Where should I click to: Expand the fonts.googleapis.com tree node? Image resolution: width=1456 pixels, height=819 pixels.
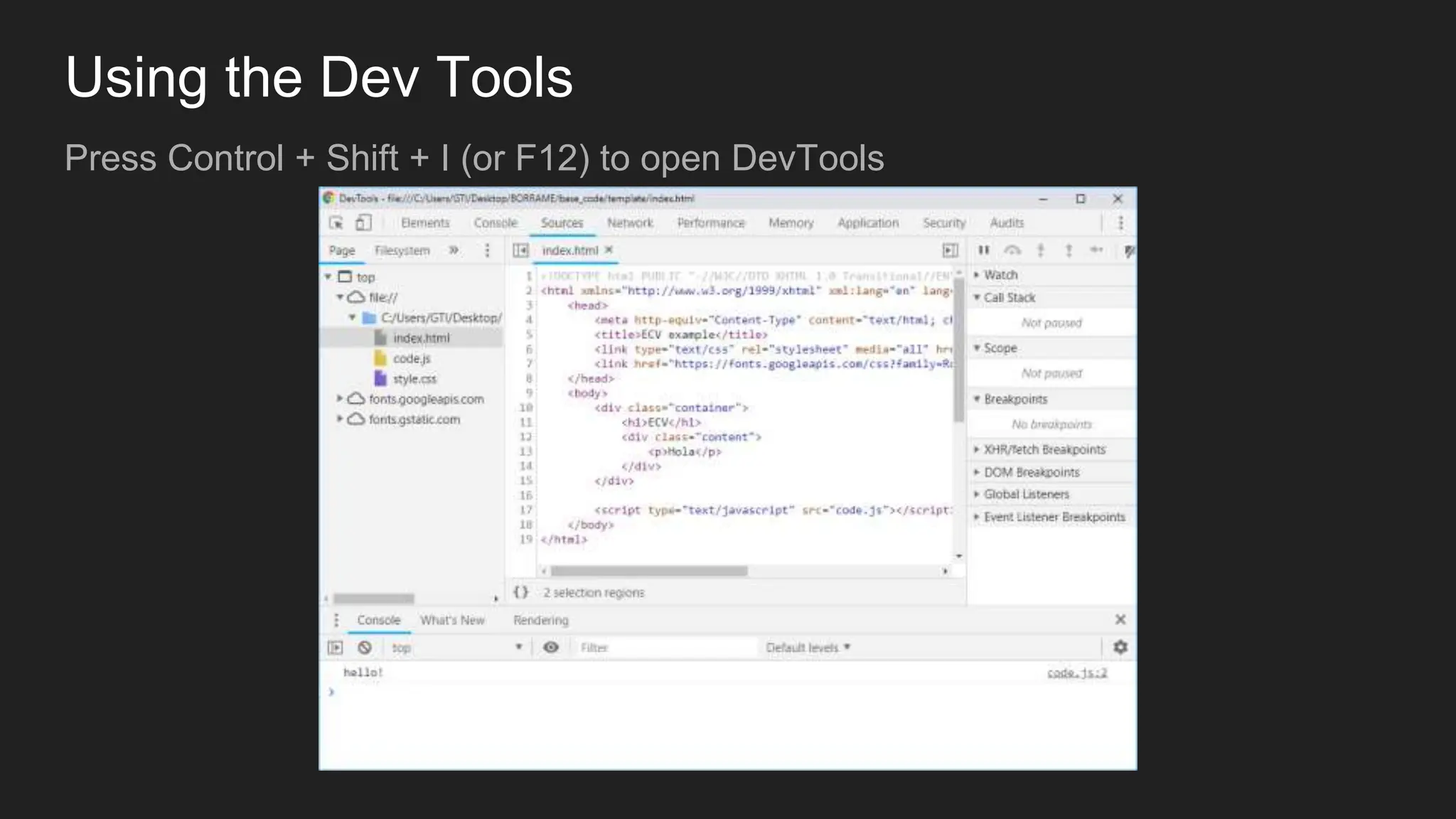click(341, 399)
